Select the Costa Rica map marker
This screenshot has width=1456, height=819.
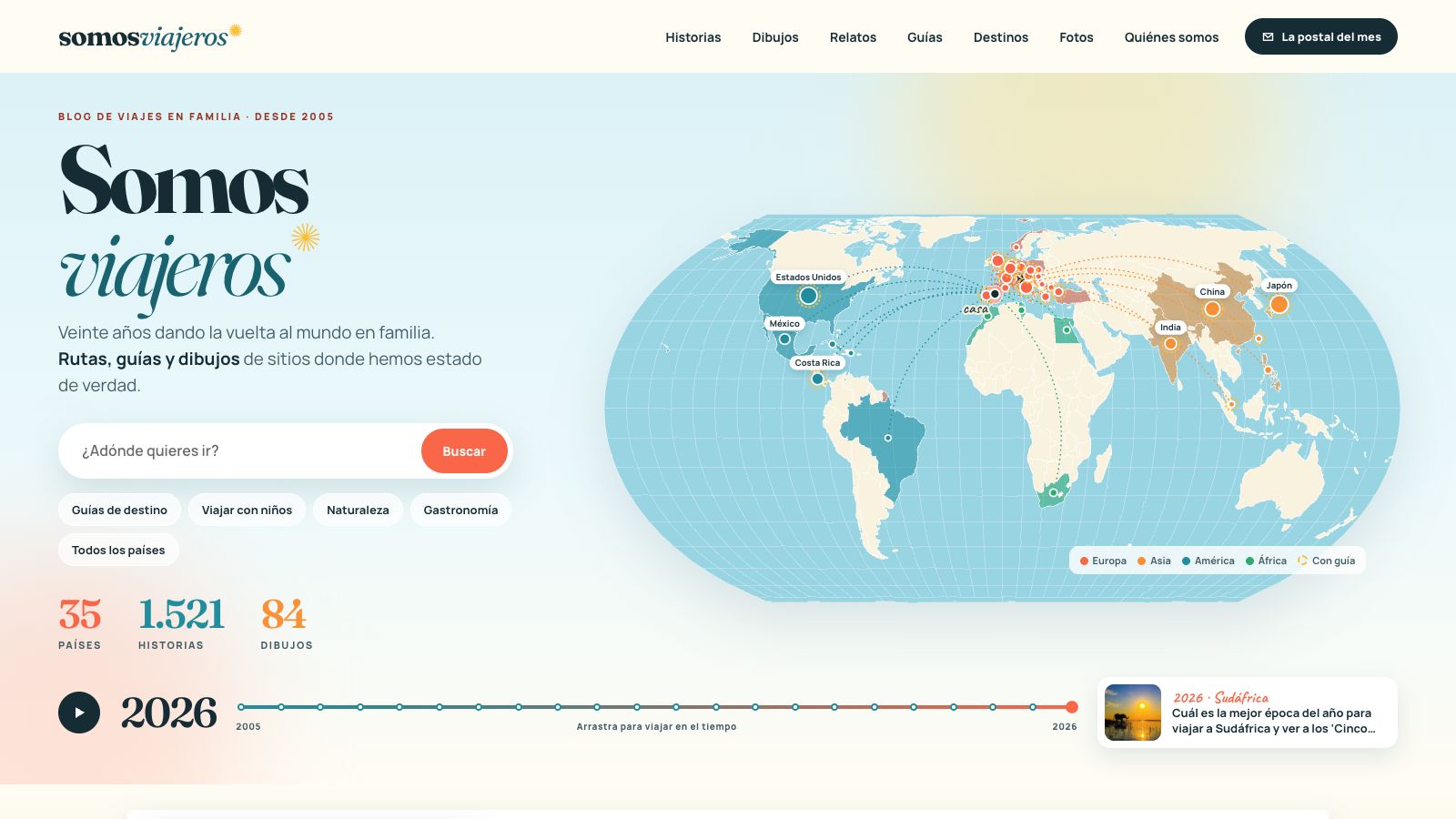coord(817,379)
